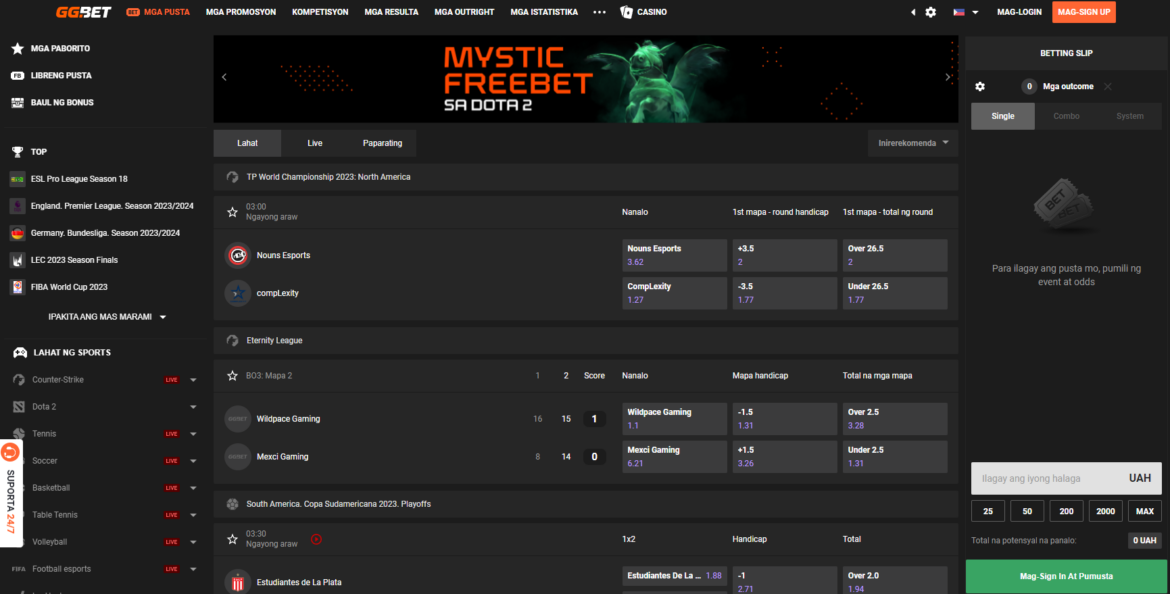The height and width of the screenshot is (594, 1170).
Task: Show previous promo banner
Action: click(224, 77)
